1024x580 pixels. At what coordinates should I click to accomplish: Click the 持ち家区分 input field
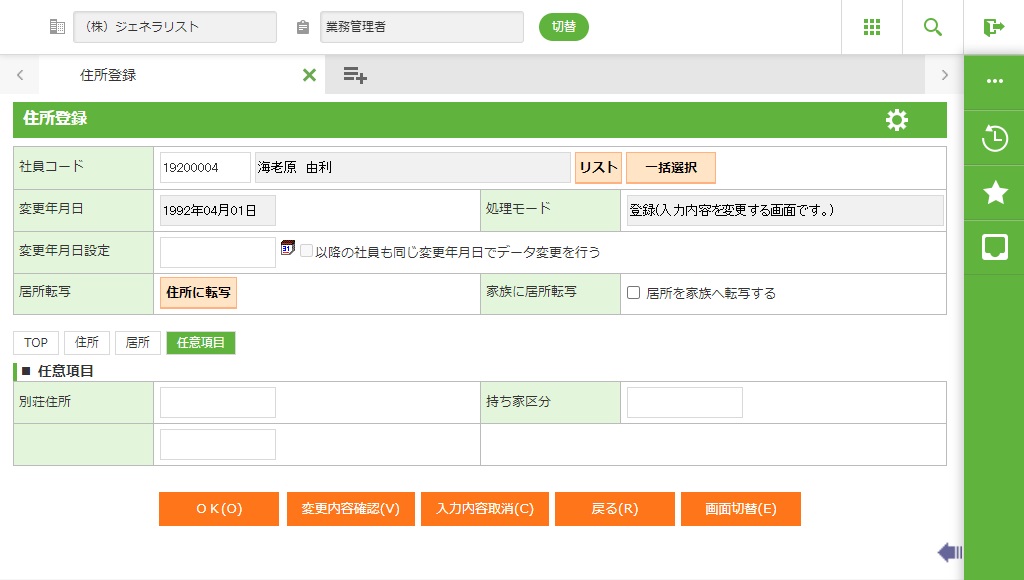coord(684,402)
